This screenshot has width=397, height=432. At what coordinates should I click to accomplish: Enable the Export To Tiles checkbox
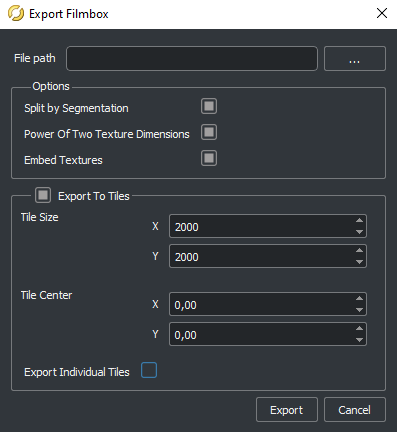43,195
